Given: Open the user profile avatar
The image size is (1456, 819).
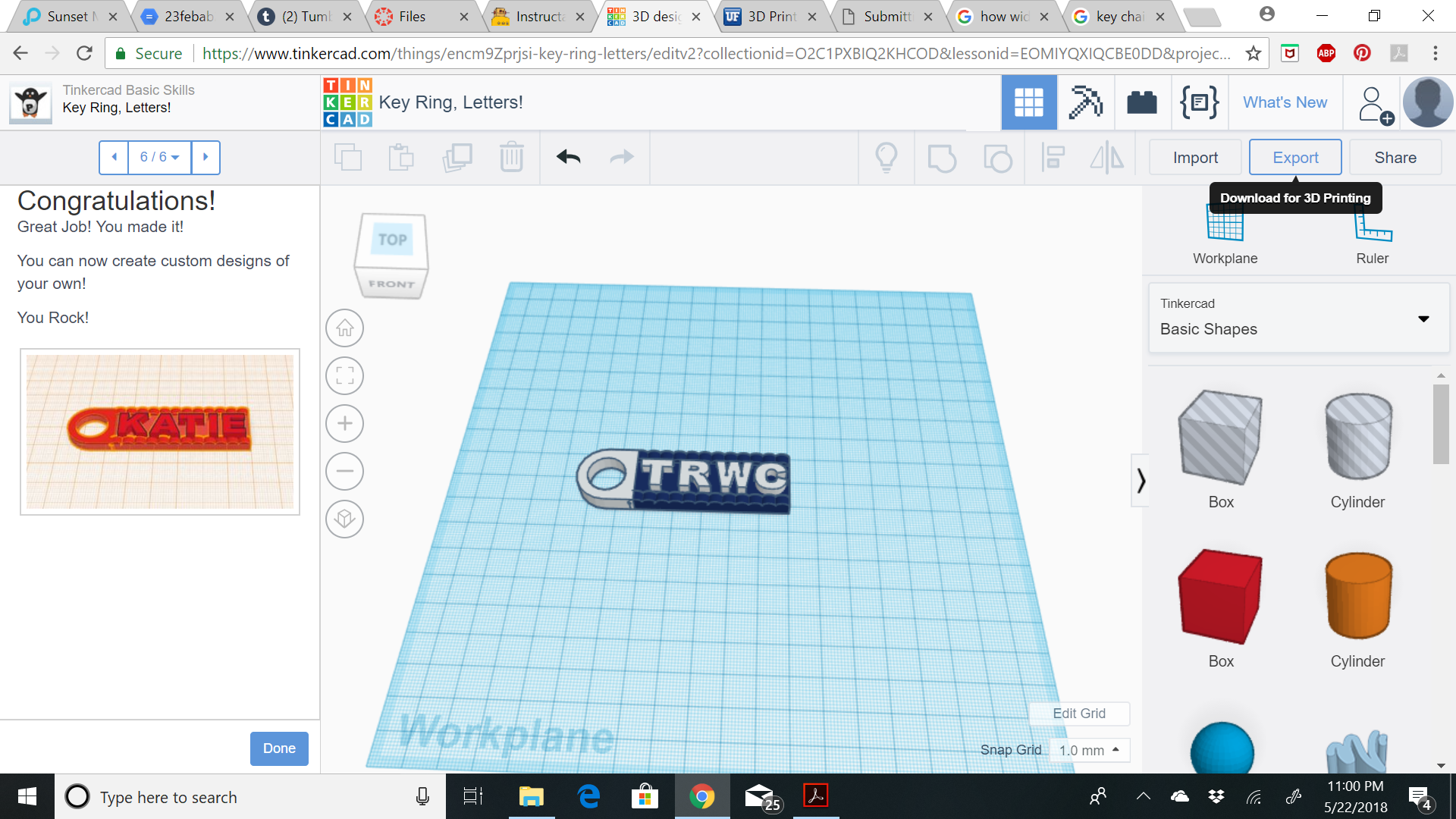Looking at the screenshot, I should click(x=1428, y=102).
